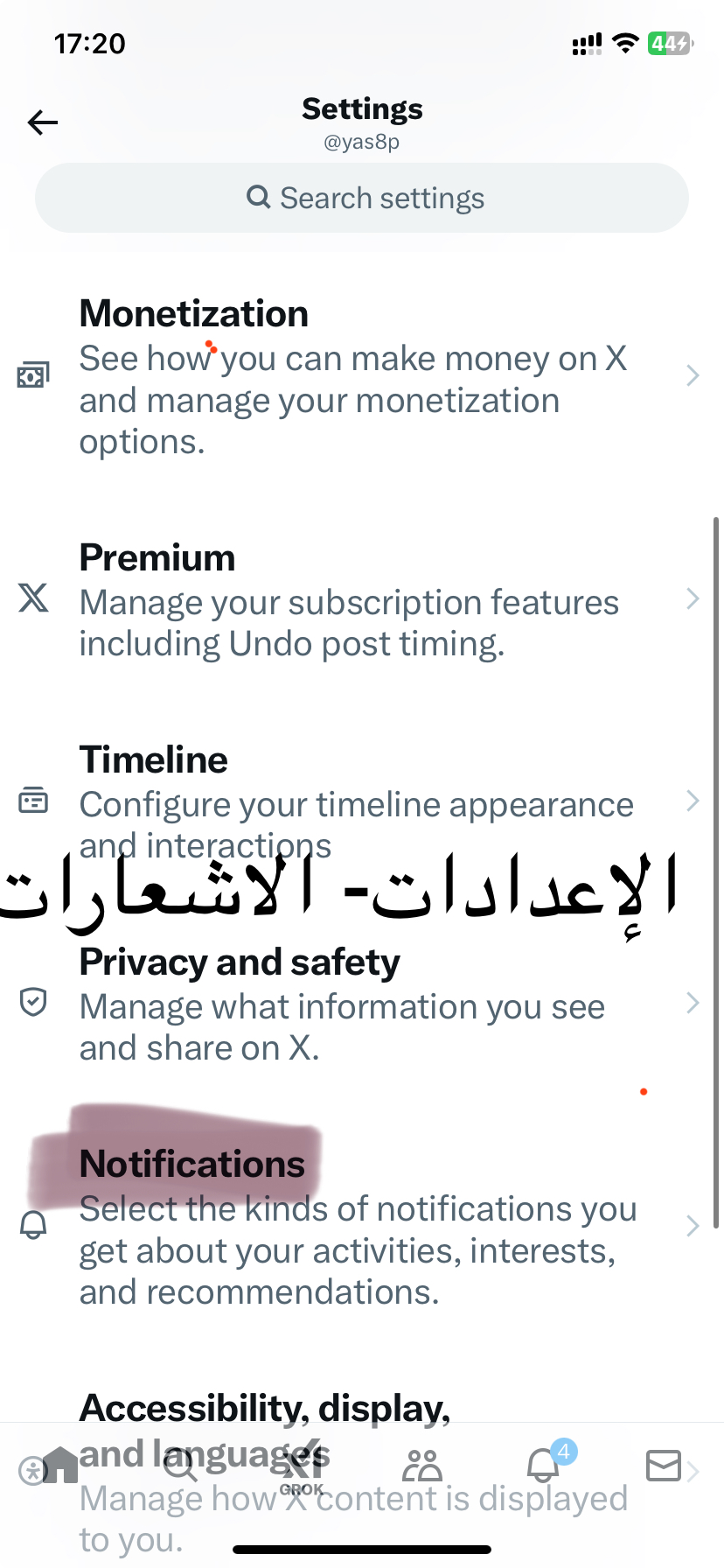Screen dimensions: 724x1568
Task: Go back using the left arrow
Action: coord(42,122)
